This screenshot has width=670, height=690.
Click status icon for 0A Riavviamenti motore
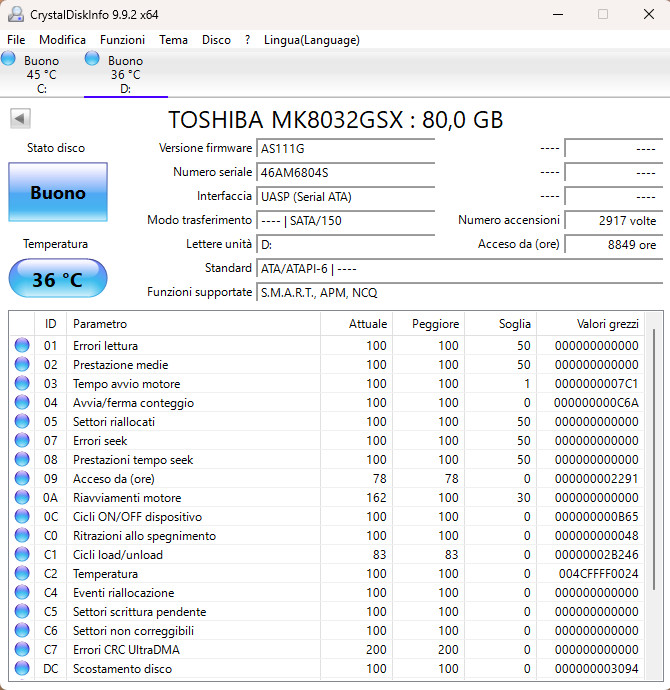point(22,497)
